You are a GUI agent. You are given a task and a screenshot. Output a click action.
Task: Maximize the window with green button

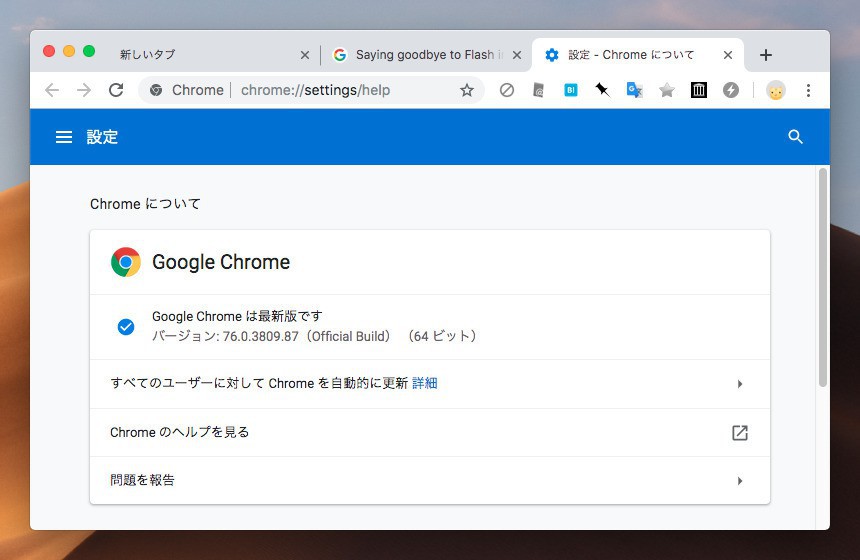tap(89, 51)
